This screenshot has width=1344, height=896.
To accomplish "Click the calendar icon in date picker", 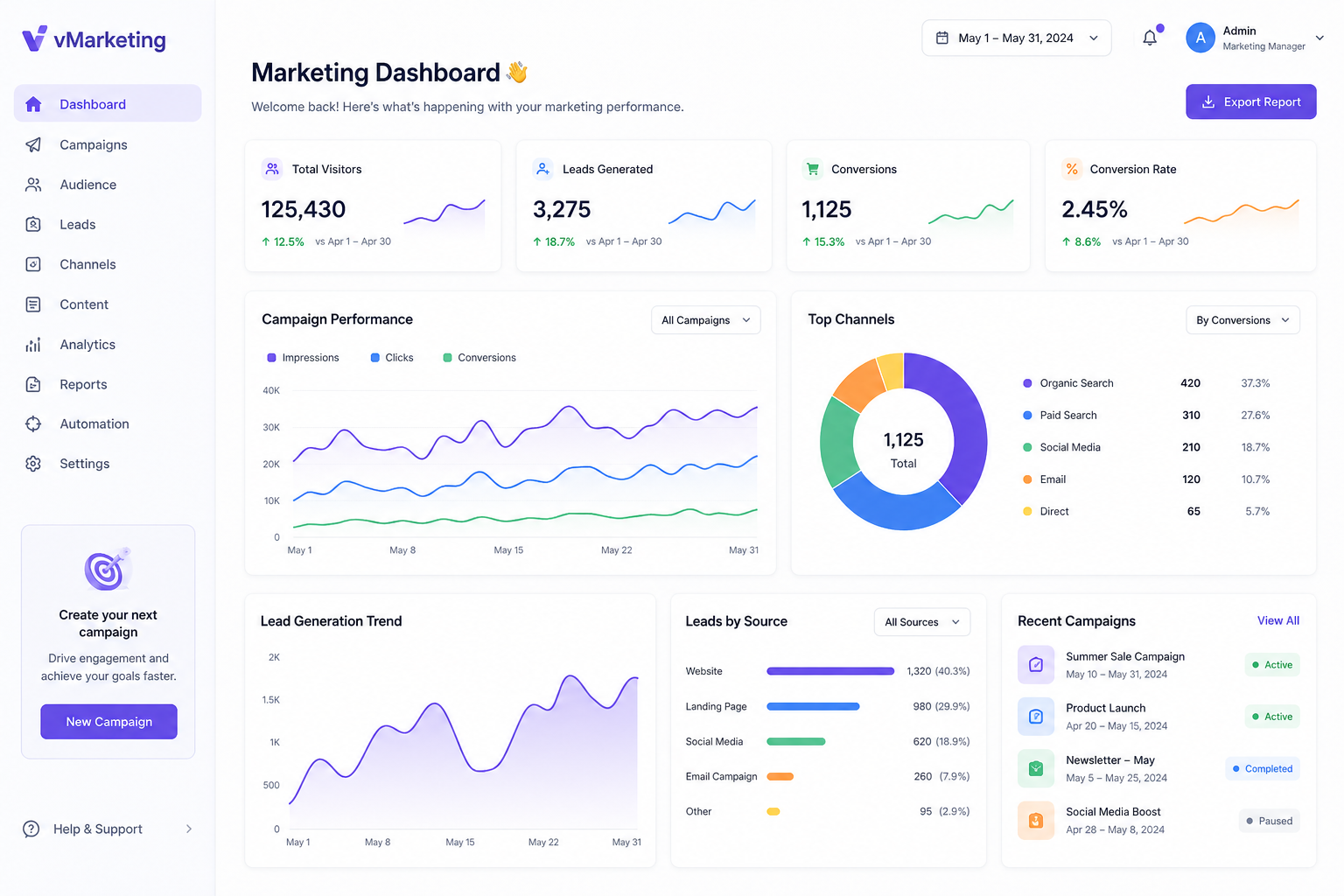I will click(942, 38).
